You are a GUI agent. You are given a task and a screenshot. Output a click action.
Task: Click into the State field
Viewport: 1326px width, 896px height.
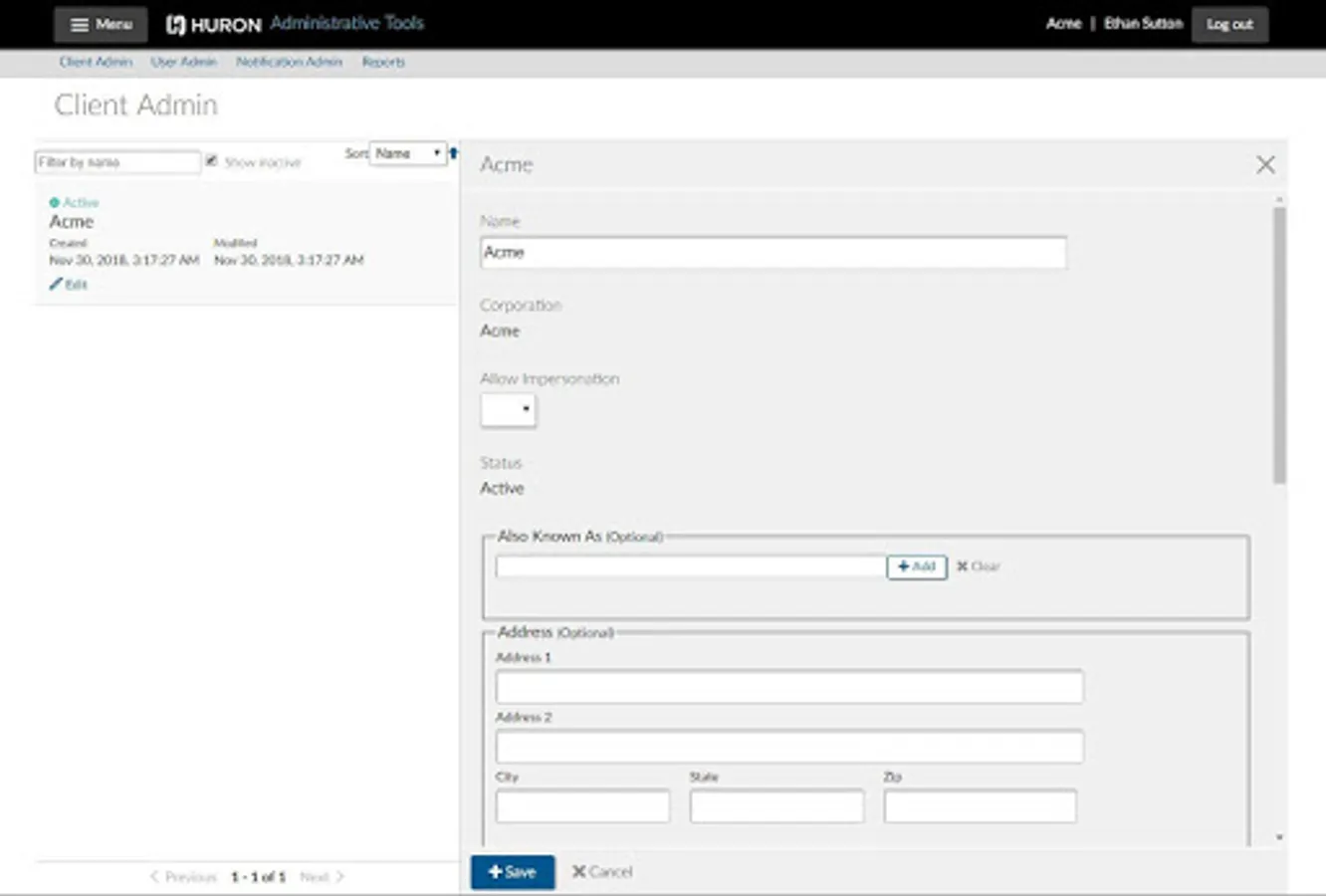(x=776, y=806)
